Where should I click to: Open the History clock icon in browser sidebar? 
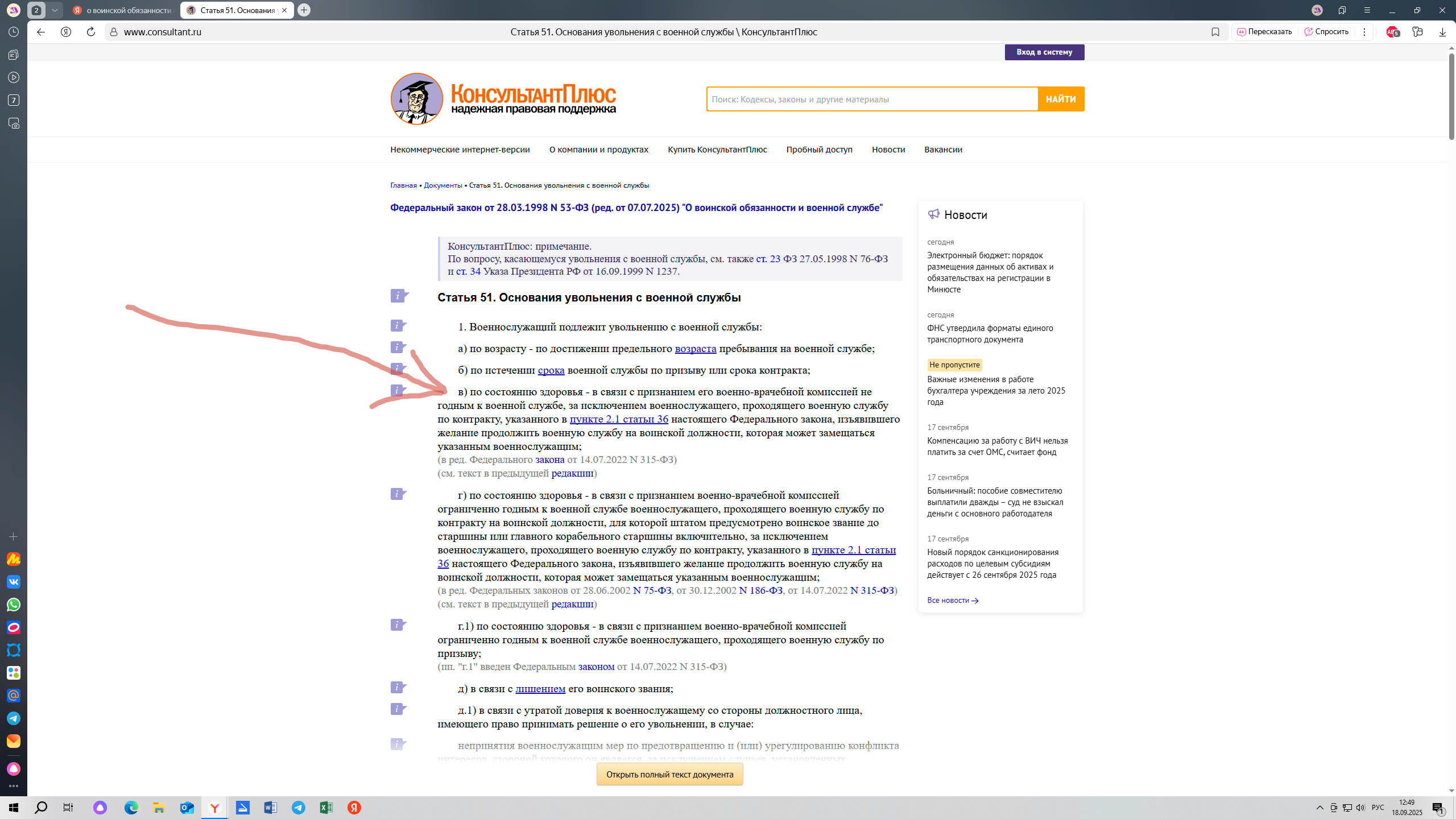point(14,32)
